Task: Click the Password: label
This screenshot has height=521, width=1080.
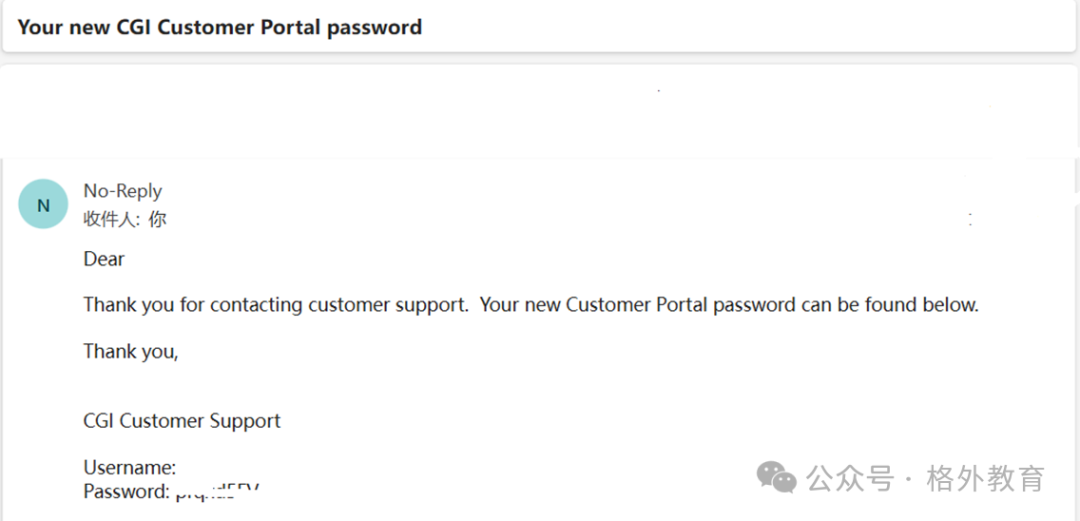Action: 126,491
